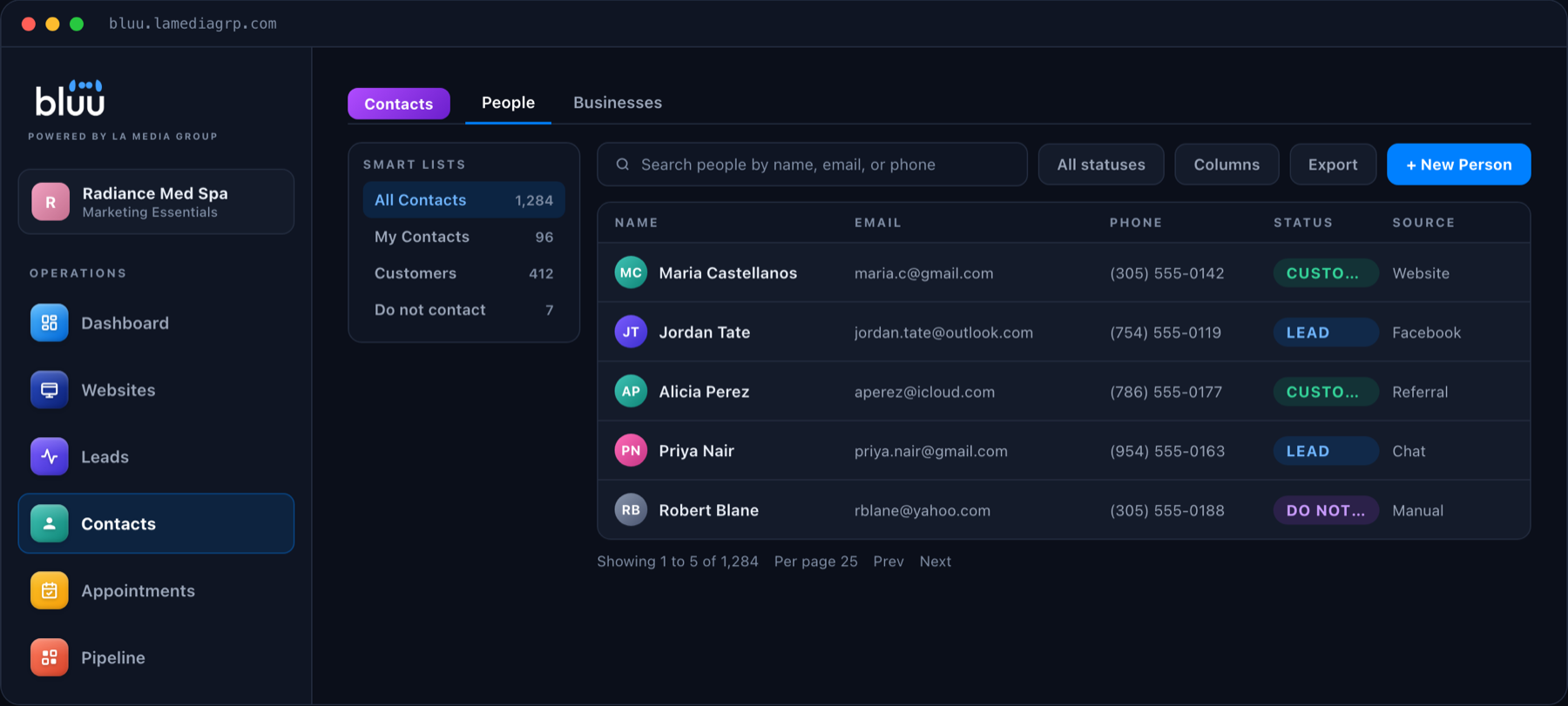Screen dimensions: 1568x706
Task: Open the Websites monitor icon
Action: pyautogui.click(x=50, y=390)
